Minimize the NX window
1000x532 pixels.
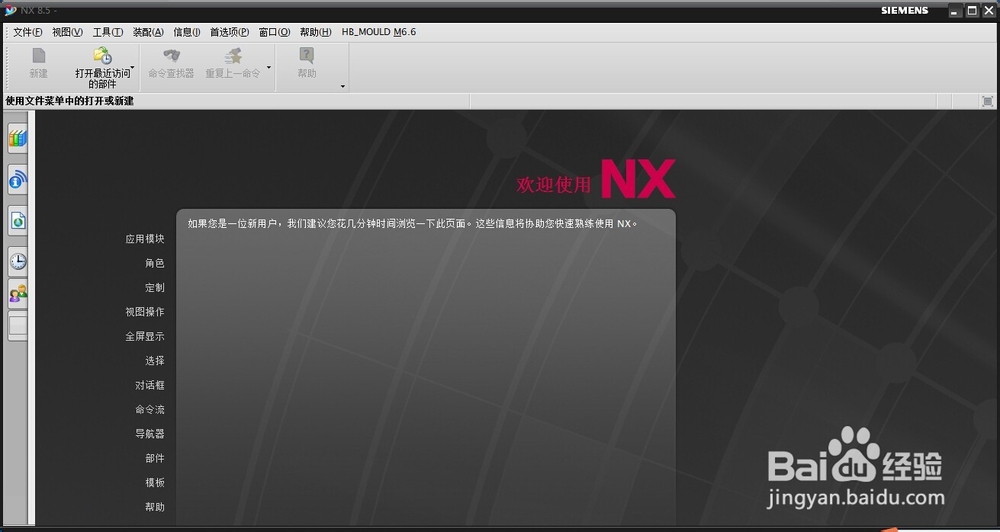tap(955, 11)
